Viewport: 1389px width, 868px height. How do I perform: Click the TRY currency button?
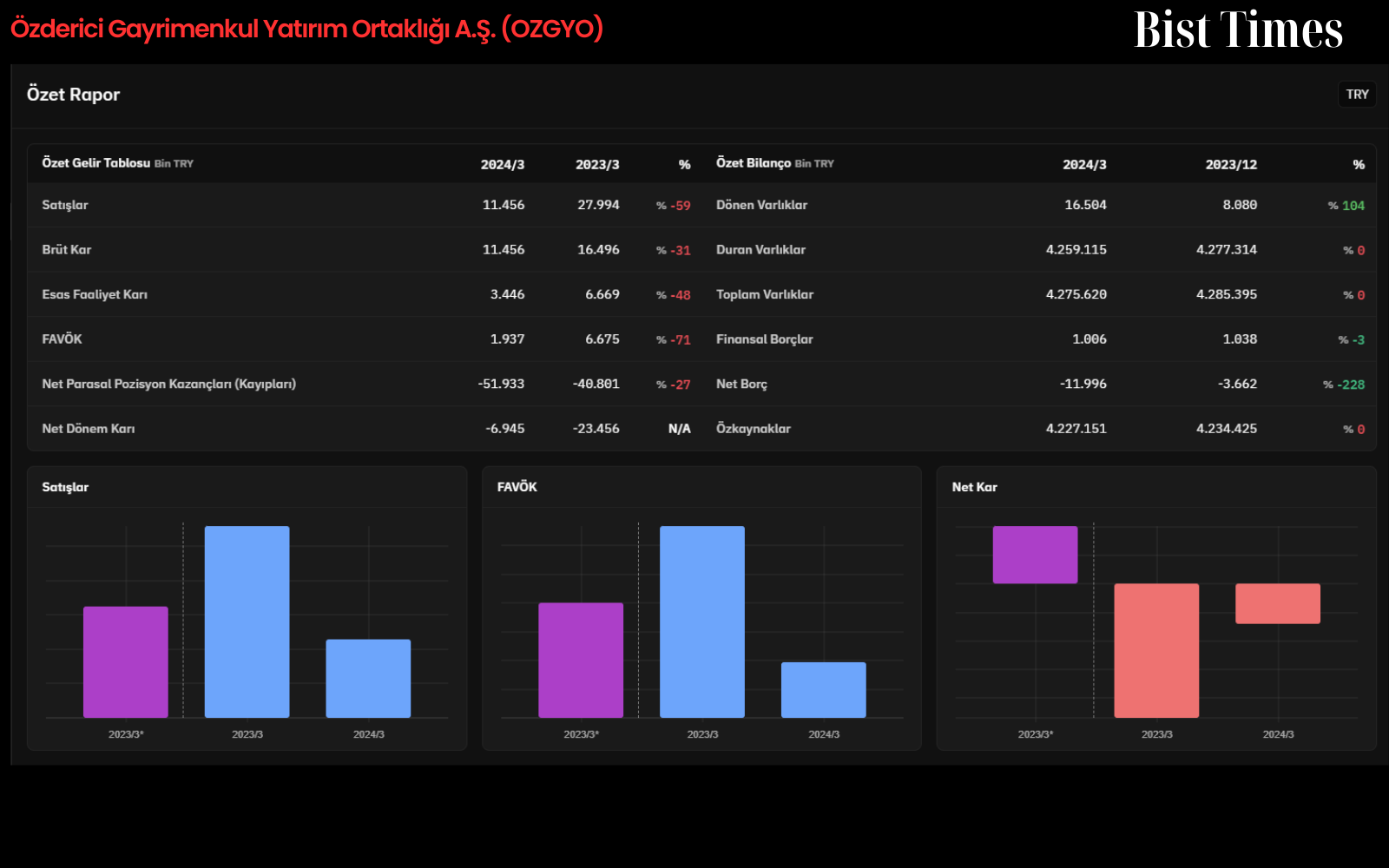coord(1357,94)
